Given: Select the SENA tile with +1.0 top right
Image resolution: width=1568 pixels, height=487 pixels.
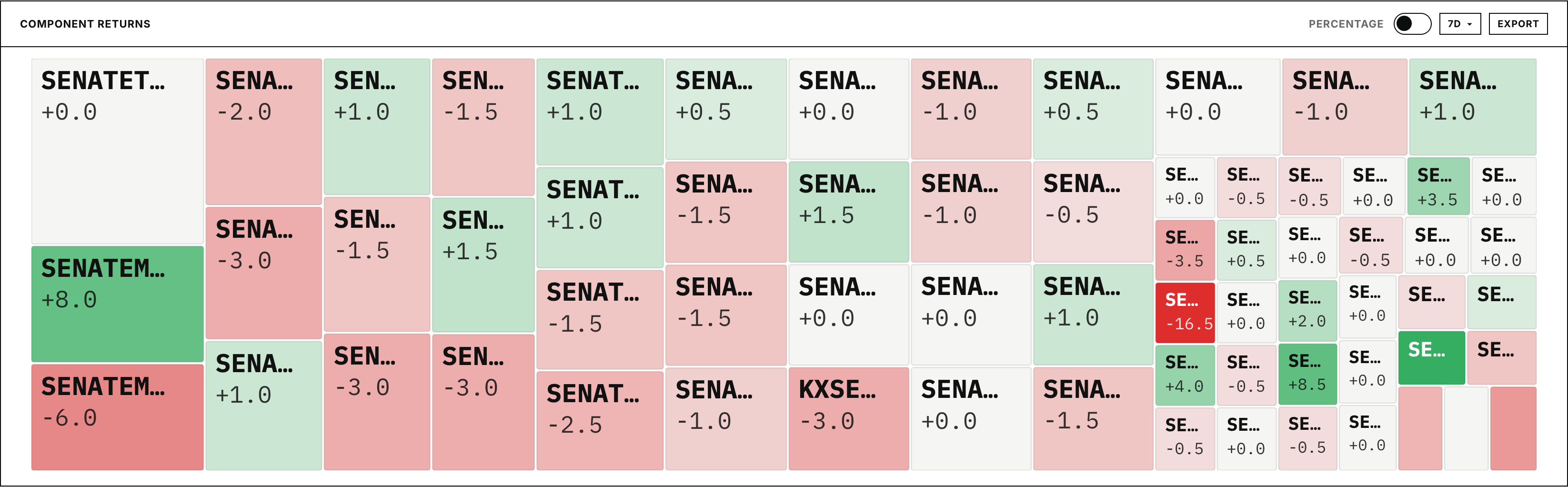Looking at the screenshot, I should (1472, 107).
